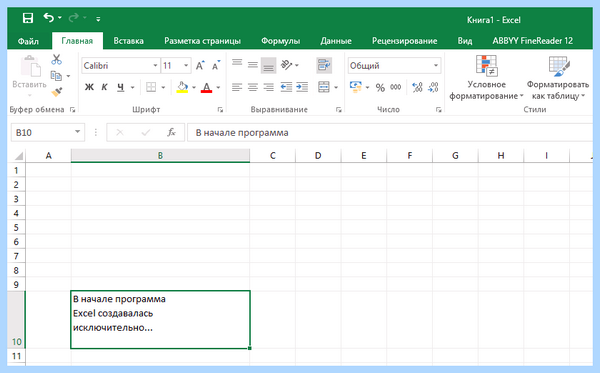Apply accounting currency format
600x373 pixels.
355,87
